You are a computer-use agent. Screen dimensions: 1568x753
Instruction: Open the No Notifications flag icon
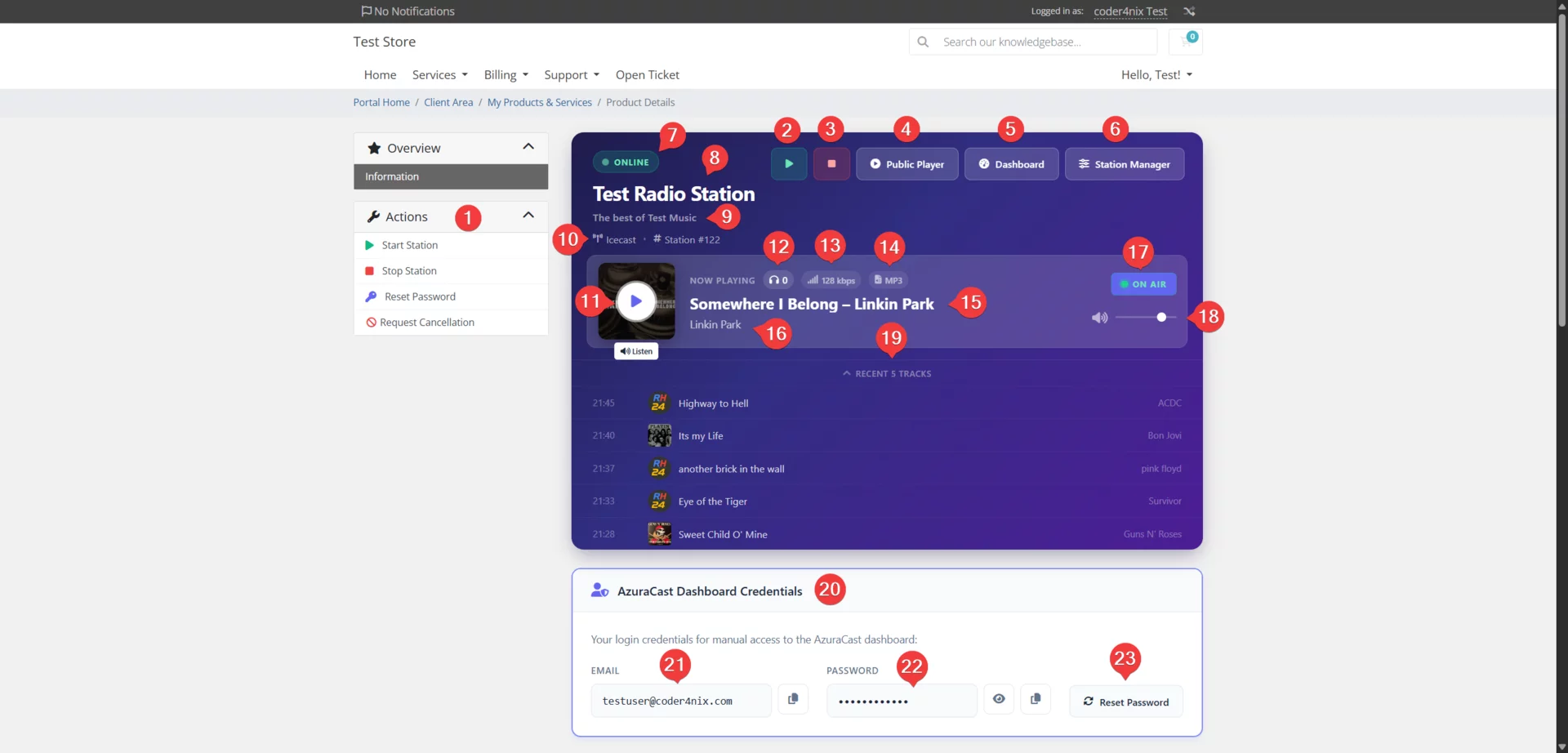[367, 11]
